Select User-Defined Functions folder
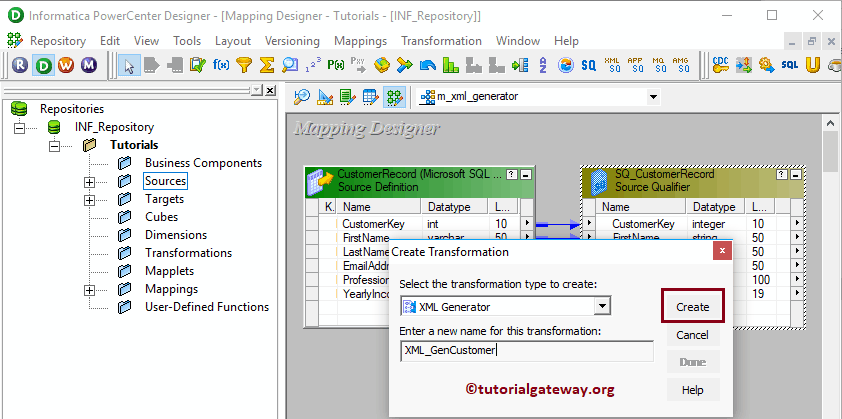 tap(207, 307)
